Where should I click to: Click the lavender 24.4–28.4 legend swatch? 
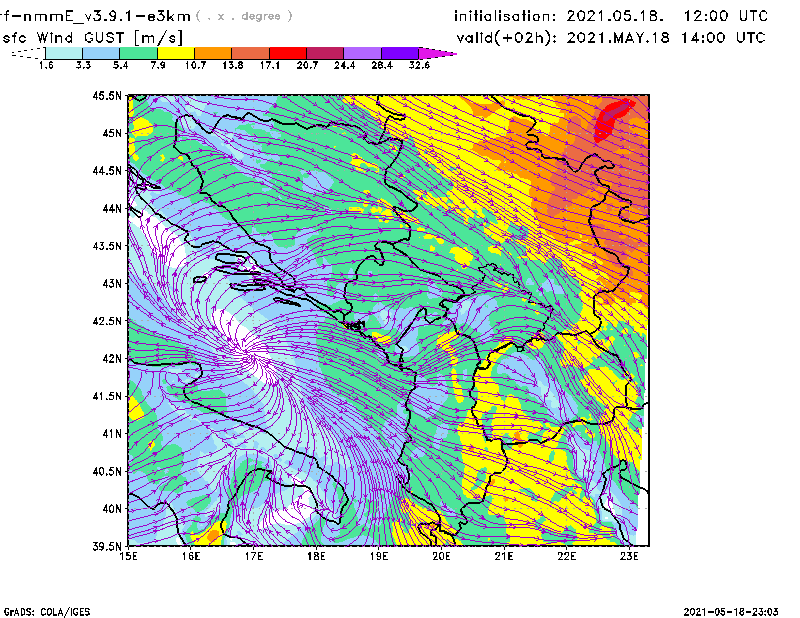[363, 53]
